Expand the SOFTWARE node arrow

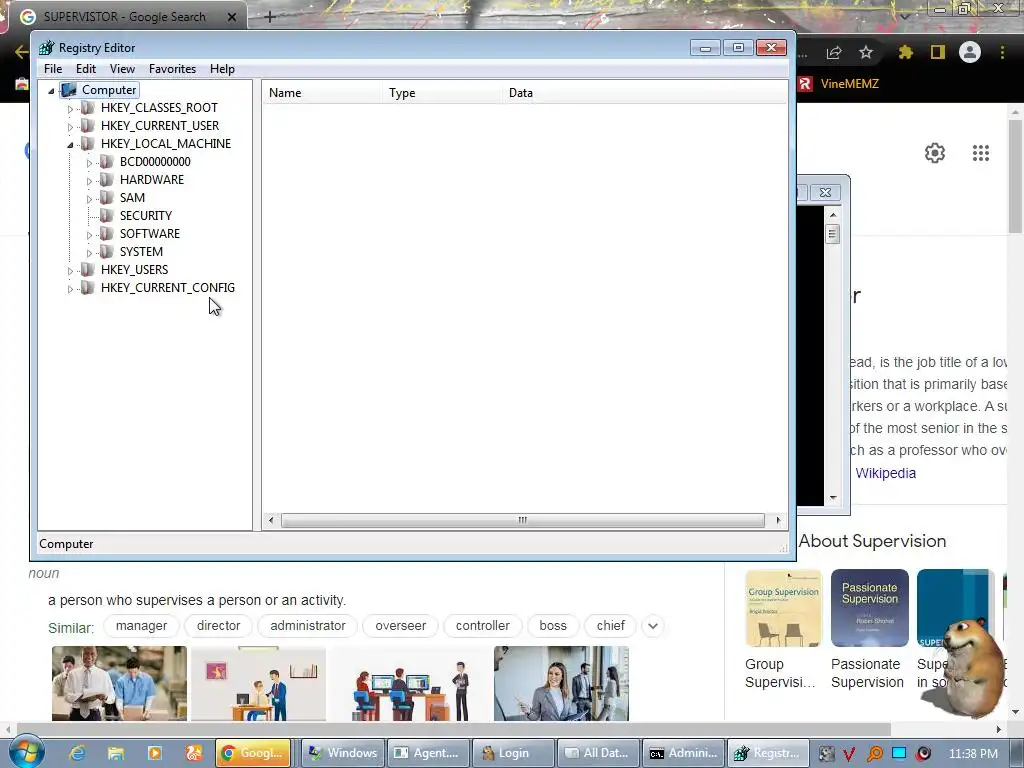click(x=89, y=235)
